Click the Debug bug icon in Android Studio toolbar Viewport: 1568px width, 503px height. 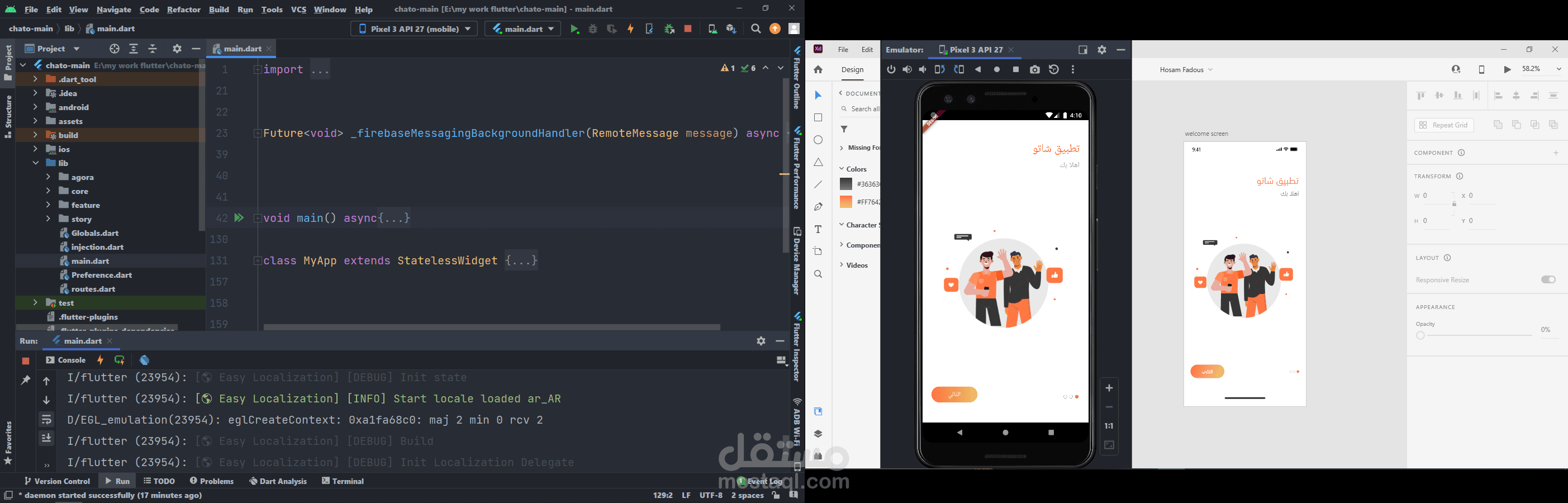click(593, 29)
